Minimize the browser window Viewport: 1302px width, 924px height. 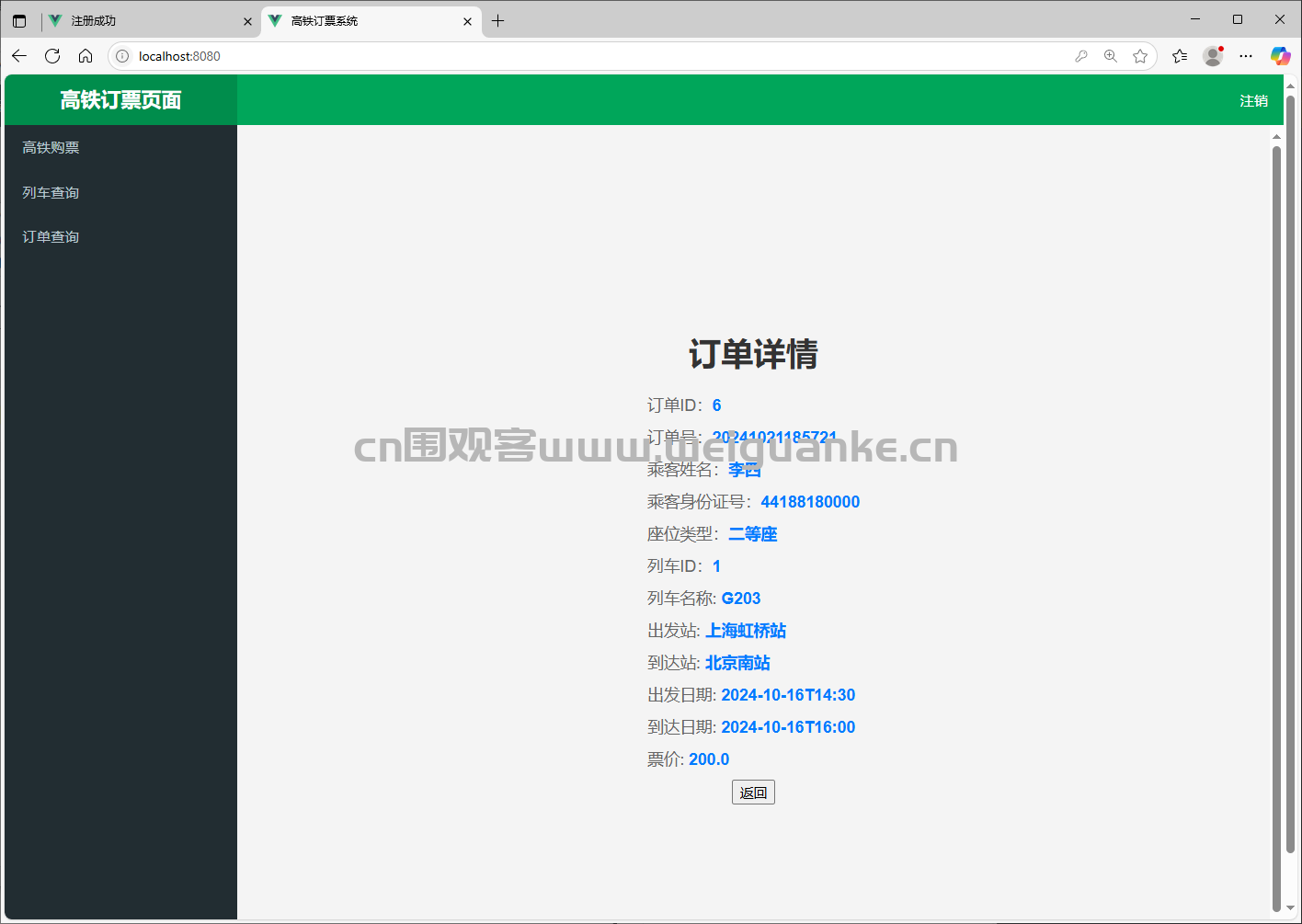pos(1195,19)
